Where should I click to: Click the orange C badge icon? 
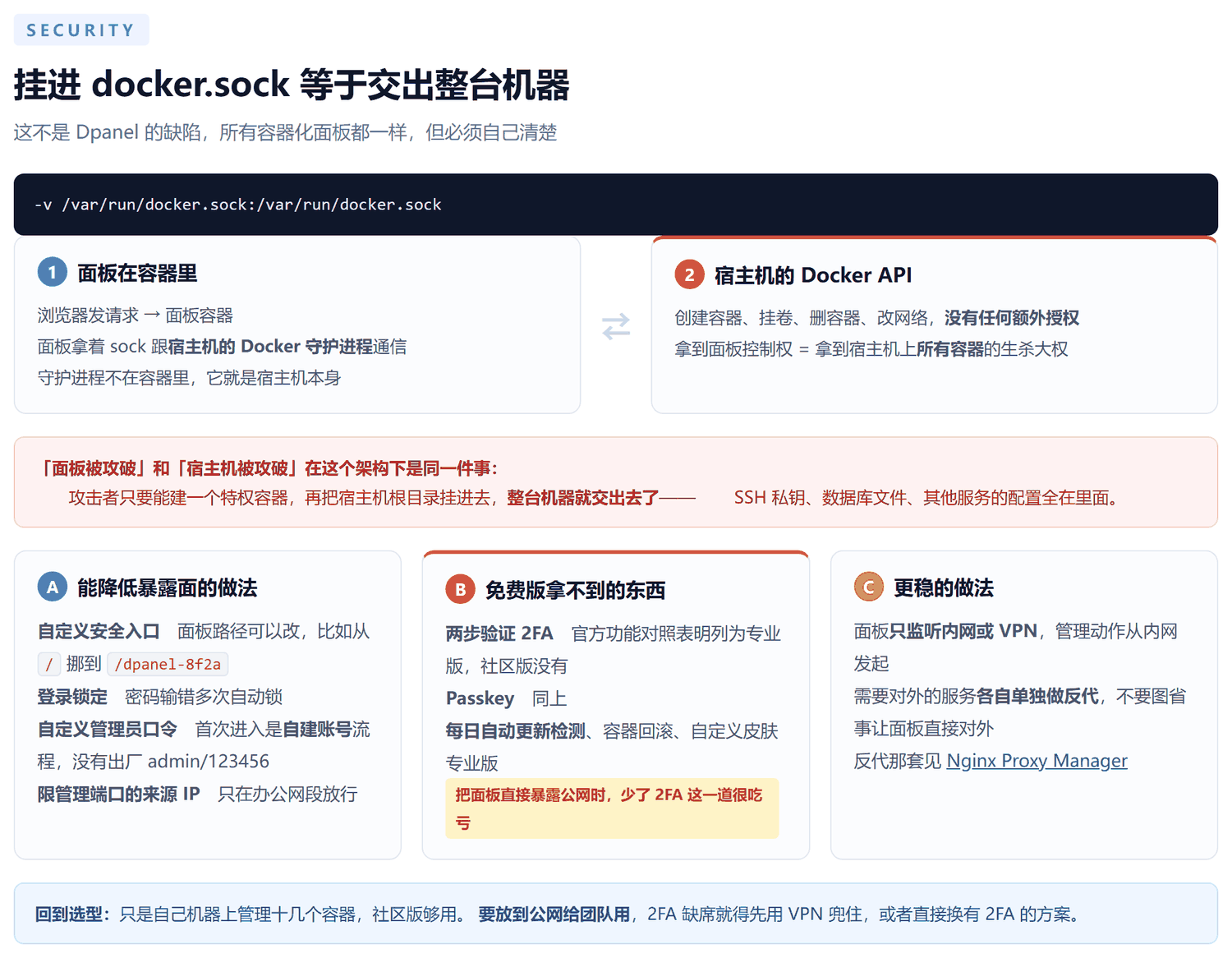click(x=868, y=587)
